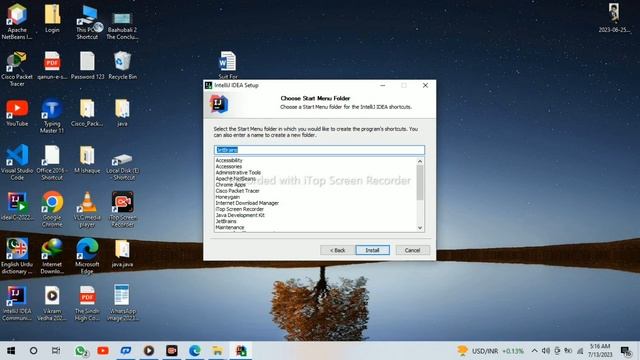Select Accessories in the folder list
Viewport: 640px width, 360px height.
tap(229, 167)
